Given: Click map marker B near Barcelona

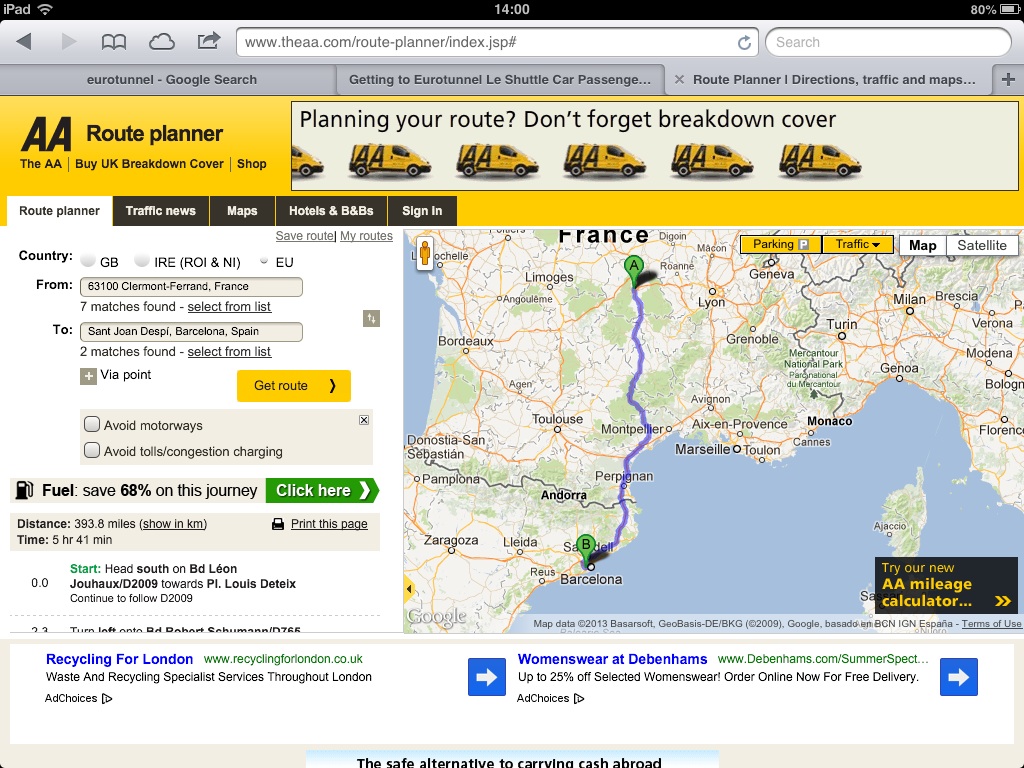Looking at the screenshot, I should click(x=586, y=549).
